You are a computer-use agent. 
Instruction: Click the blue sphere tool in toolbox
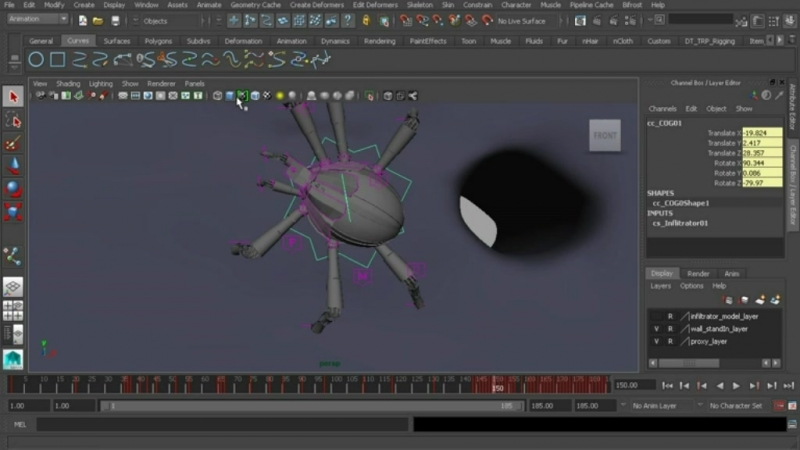tap(13, 189)
